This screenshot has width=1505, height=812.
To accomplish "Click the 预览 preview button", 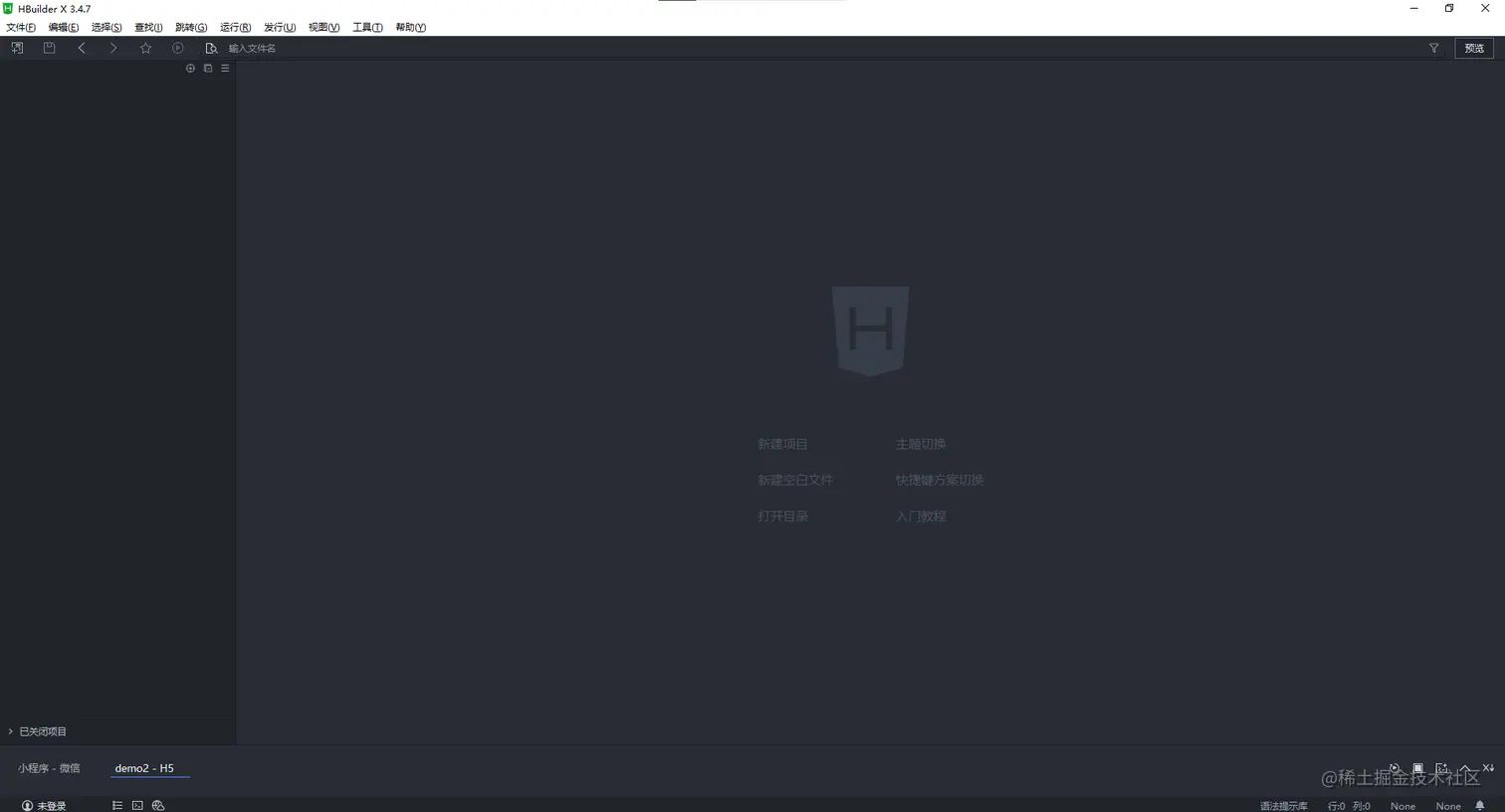I will [1474, 48].
